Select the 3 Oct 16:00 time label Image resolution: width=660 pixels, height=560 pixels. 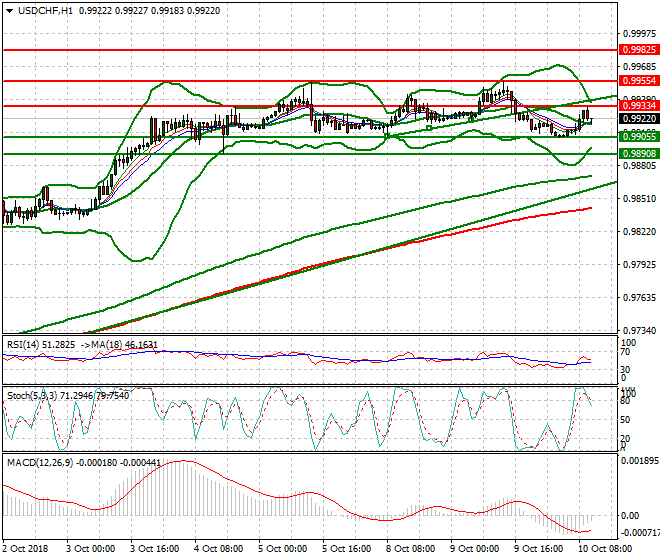coord(154,549)
